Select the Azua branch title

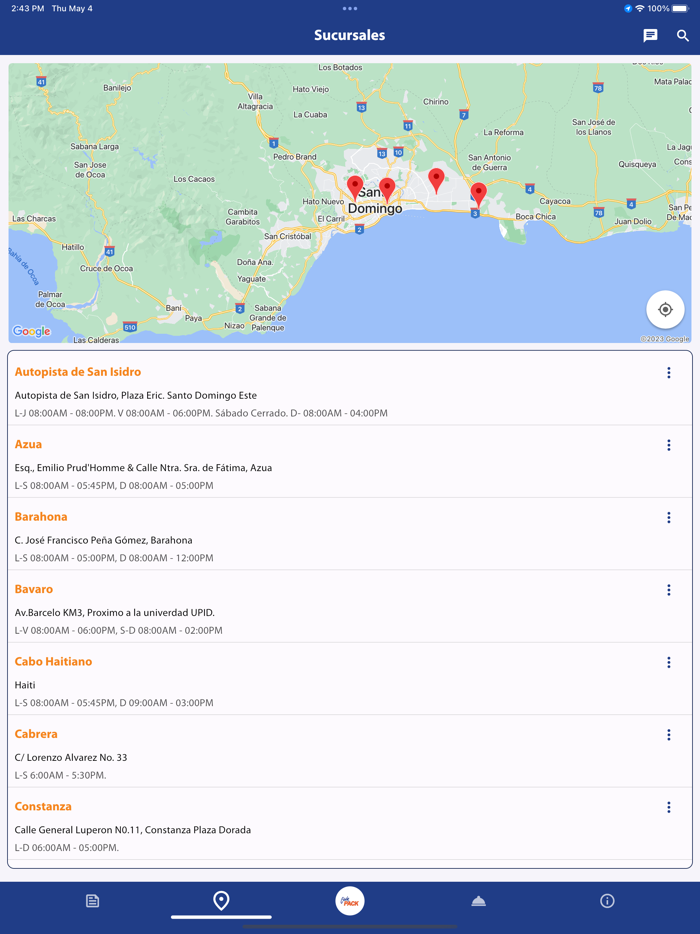28,444
